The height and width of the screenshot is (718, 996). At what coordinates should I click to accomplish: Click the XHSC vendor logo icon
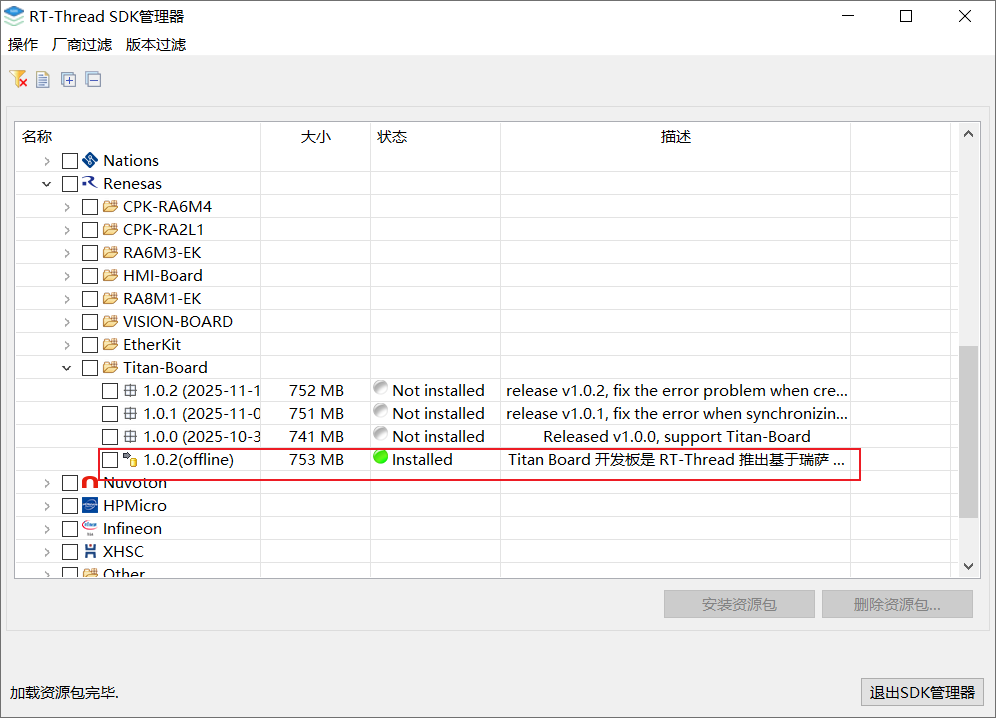coord(90,552)
